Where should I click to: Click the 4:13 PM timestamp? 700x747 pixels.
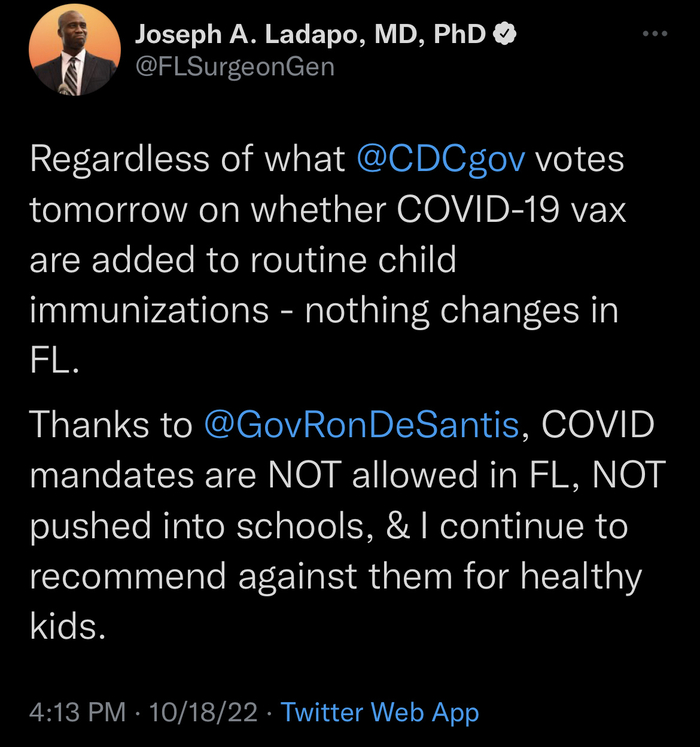click(x=78, y=713)
